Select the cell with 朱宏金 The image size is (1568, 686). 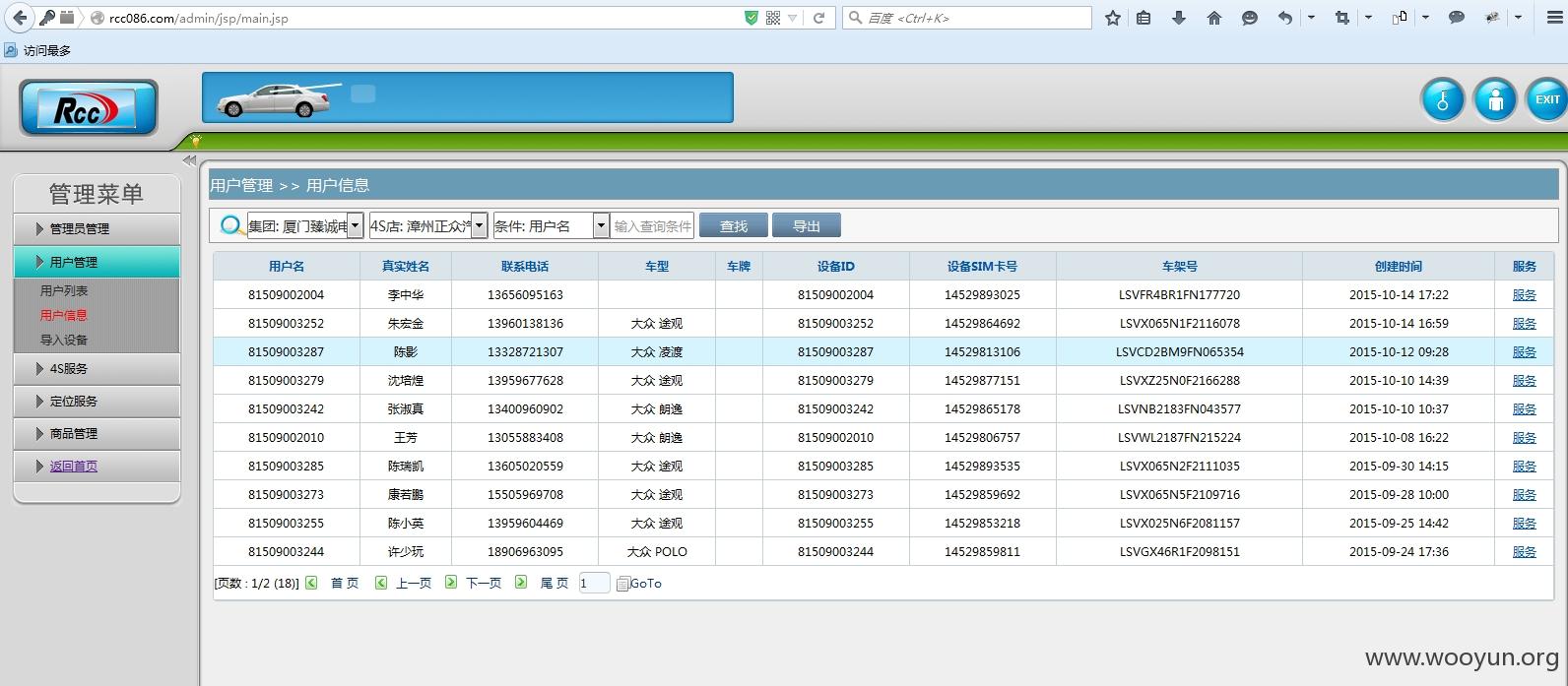point(406,323)
